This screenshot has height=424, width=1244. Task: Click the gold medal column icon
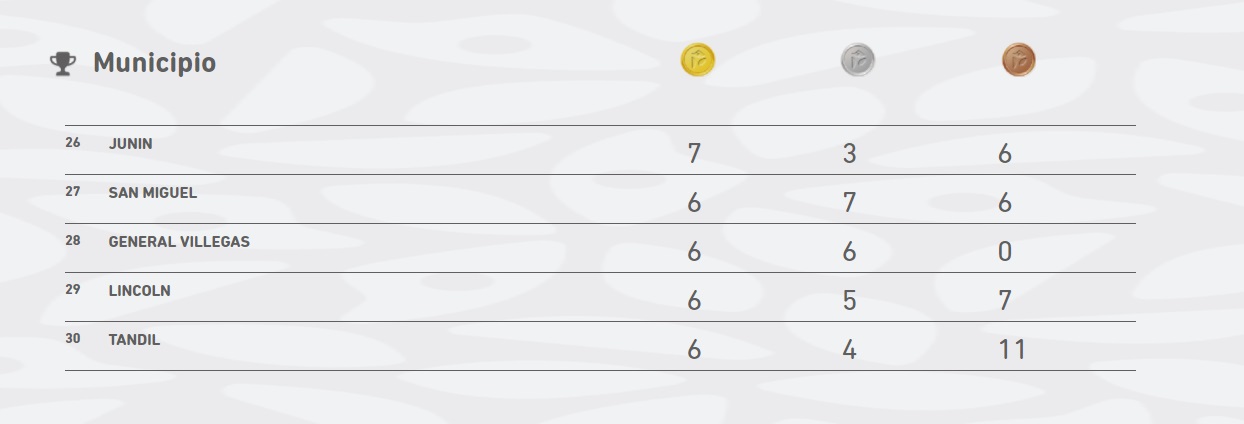tap(698, 60)
